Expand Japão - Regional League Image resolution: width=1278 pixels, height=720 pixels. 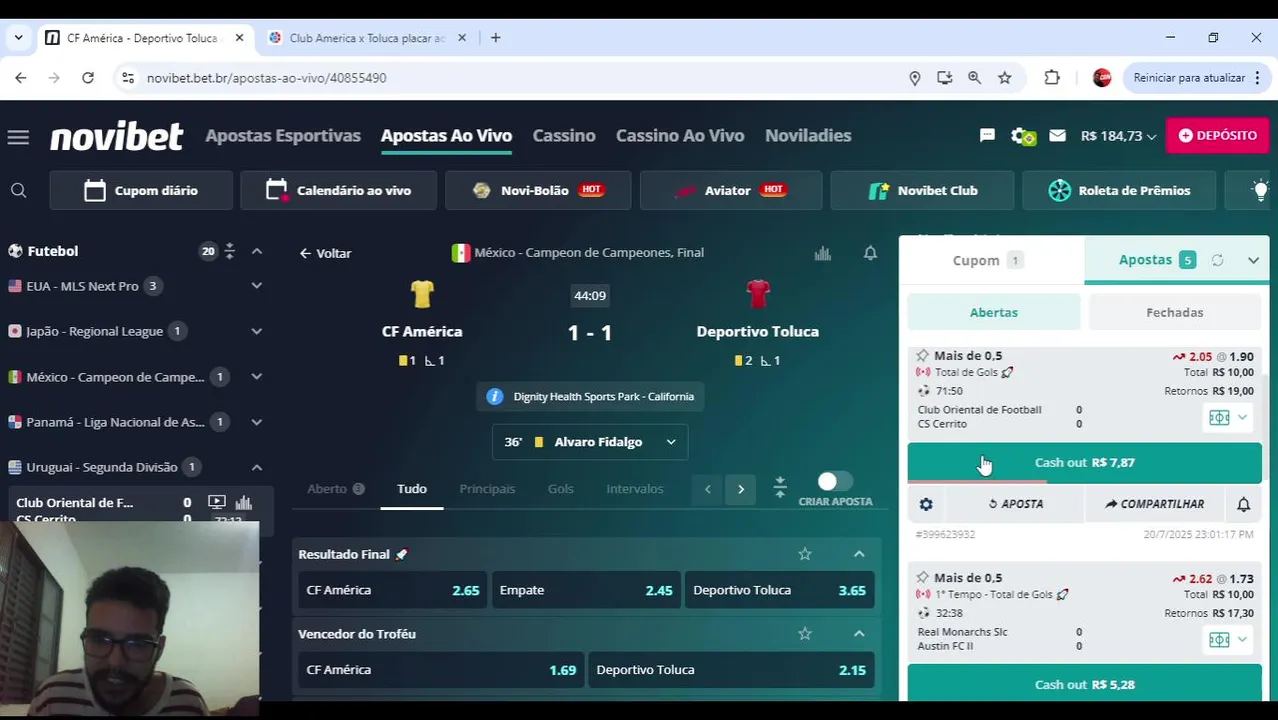pos(256,331)
